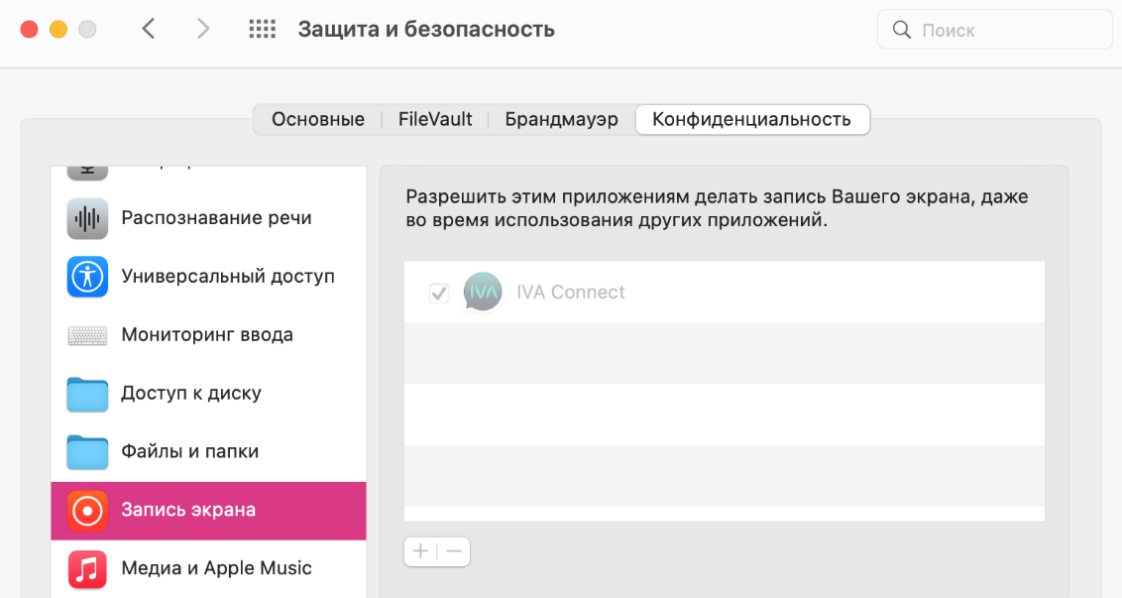Select the Конфиденциальность tab
Image resolution: width=1122 pixels, height=598 pixels.
(752, 118)
